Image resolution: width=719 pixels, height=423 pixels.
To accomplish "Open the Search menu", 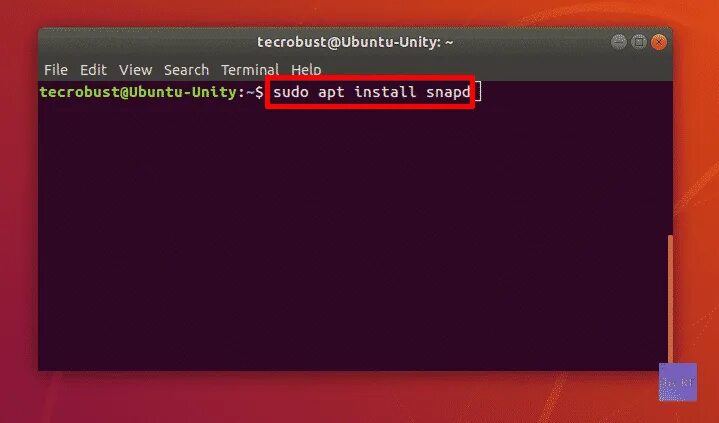I will coord(186,70).
